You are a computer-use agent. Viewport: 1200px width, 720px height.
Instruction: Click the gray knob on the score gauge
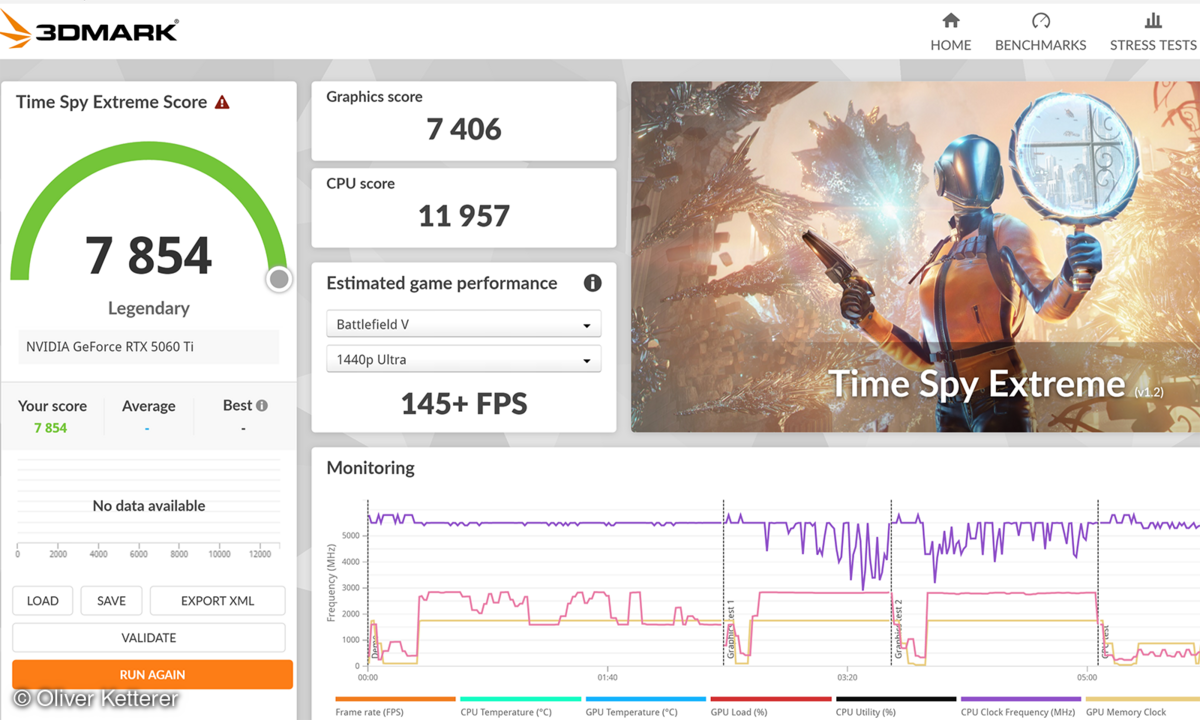point(279,279)
